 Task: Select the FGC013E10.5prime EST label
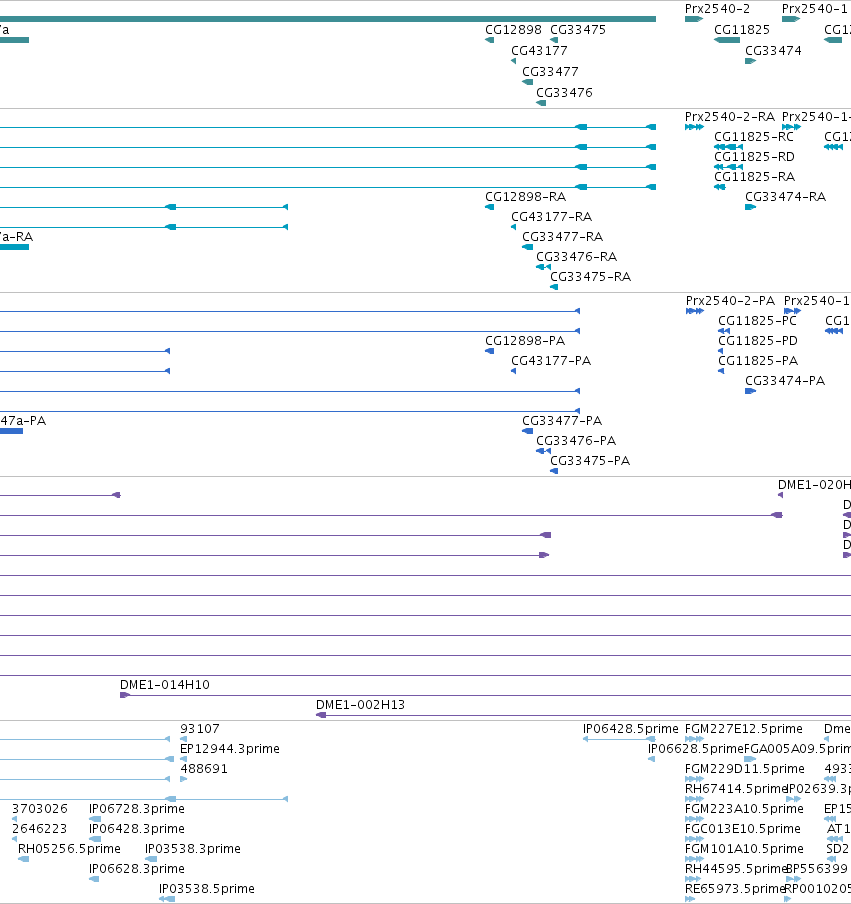pos(743,828)
